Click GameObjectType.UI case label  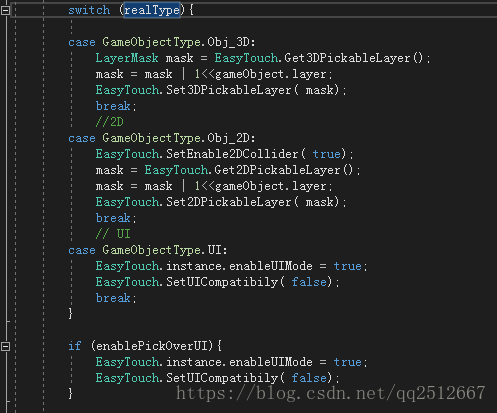point(165,250)
